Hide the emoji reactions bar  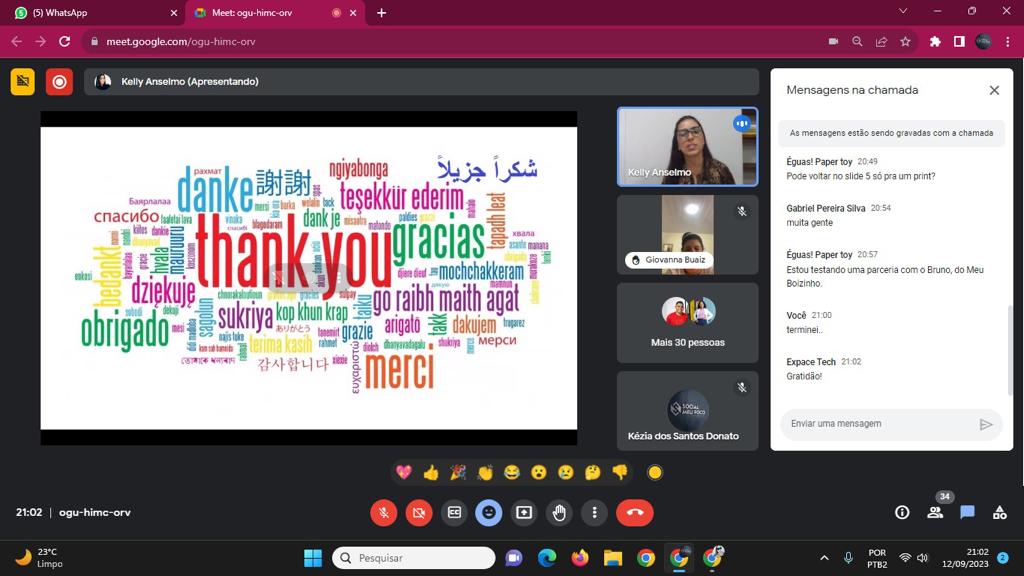tap(489, 512)
